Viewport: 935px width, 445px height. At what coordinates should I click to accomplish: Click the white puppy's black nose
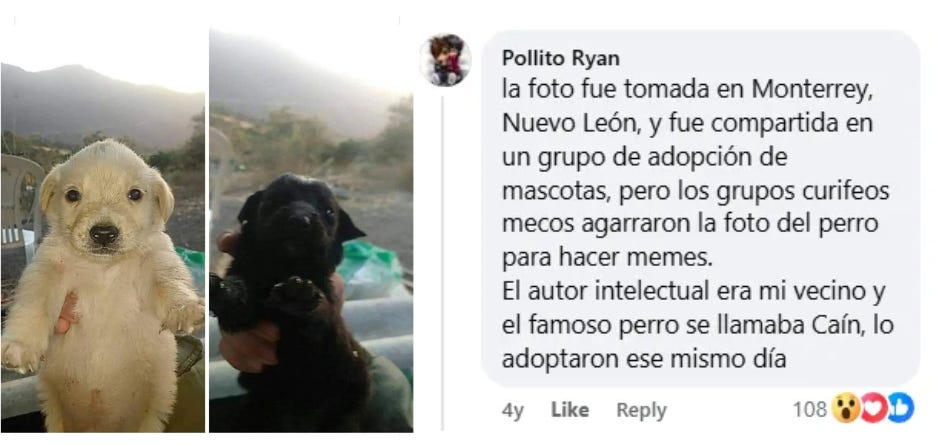click(x=104, y=234)
